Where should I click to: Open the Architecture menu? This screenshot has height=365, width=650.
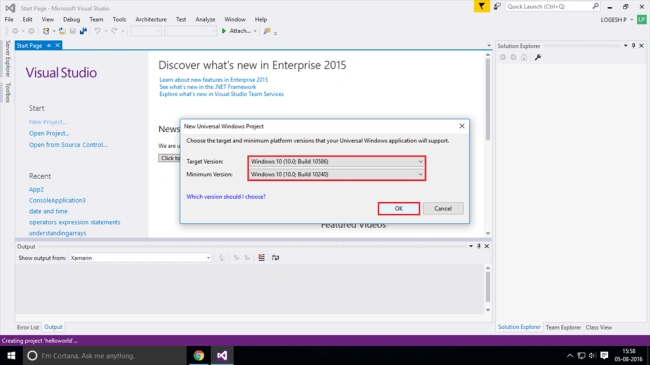[151, 19]
